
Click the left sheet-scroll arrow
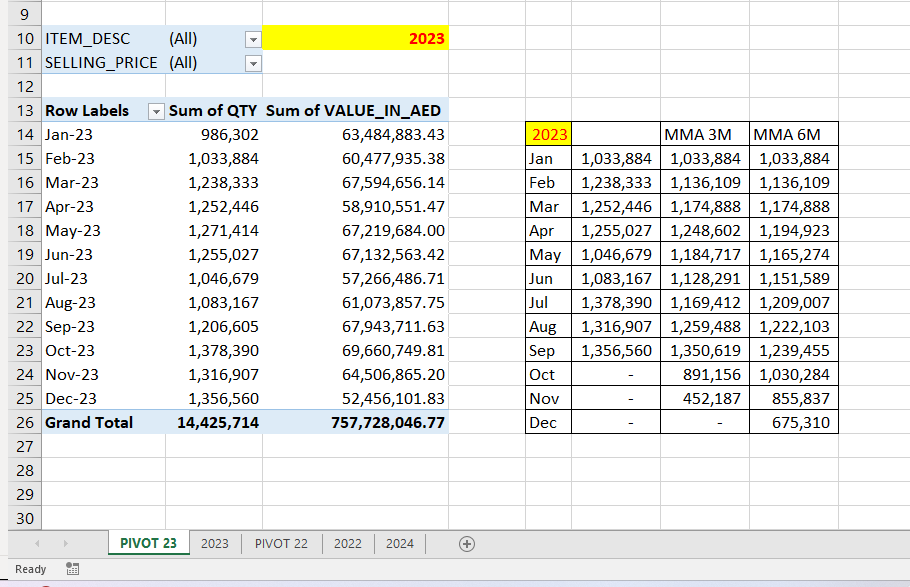37,543
